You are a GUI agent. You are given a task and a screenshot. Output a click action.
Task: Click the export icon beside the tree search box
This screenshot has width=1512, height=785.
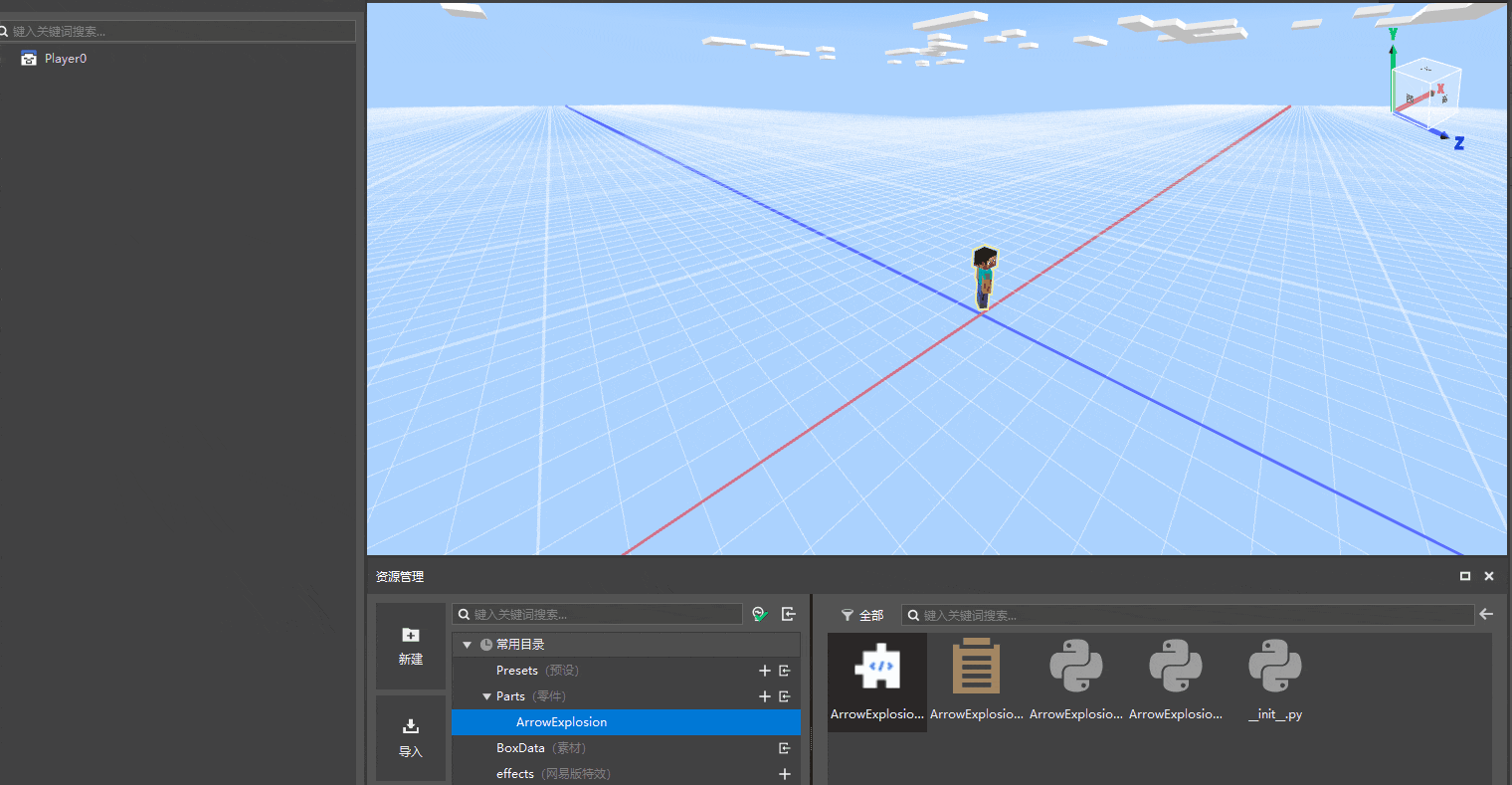coord(788,614)
